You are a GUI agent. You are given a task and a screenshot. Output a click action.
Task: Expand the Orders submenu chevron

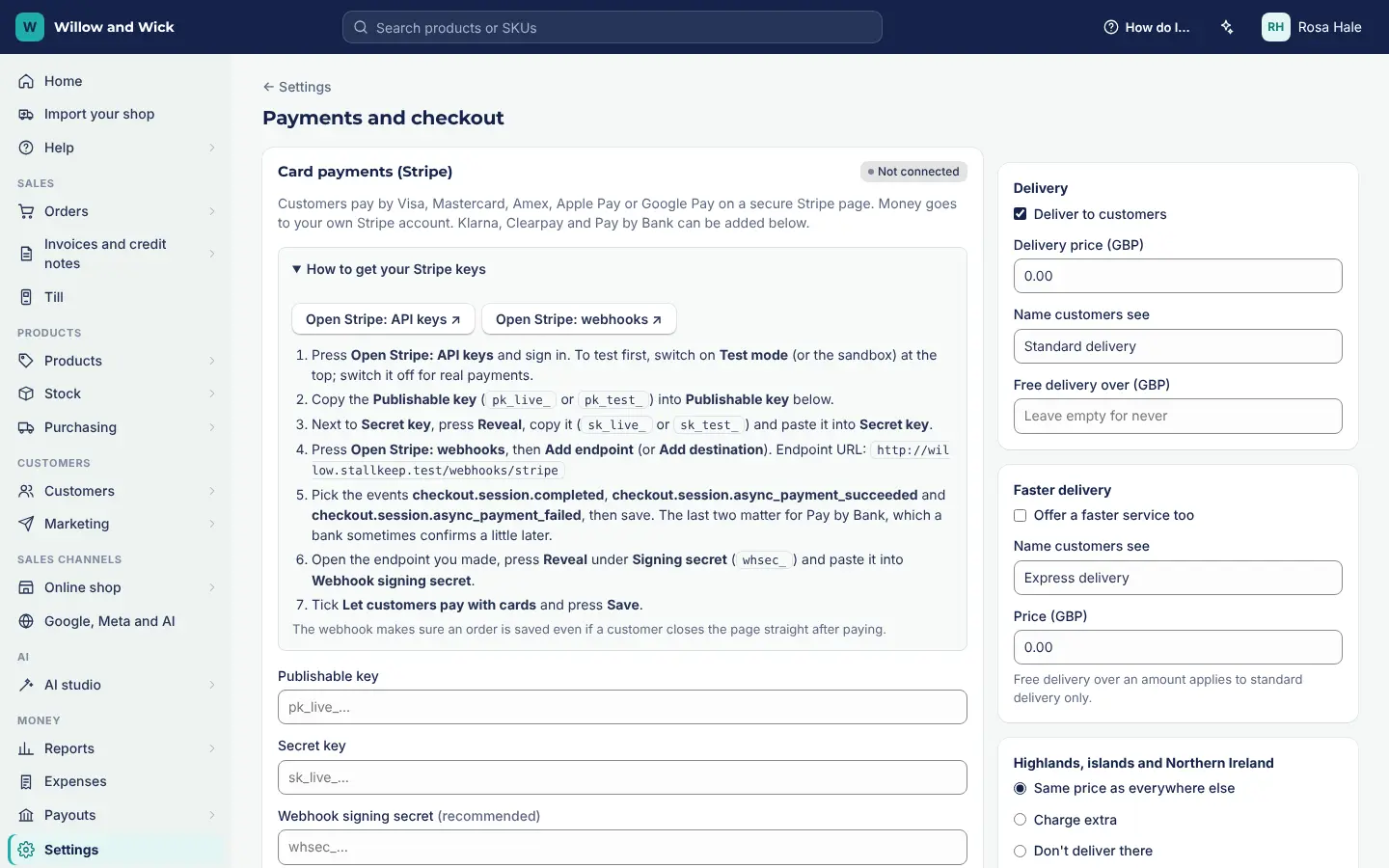pyautogui.click(x=212, y=211)
